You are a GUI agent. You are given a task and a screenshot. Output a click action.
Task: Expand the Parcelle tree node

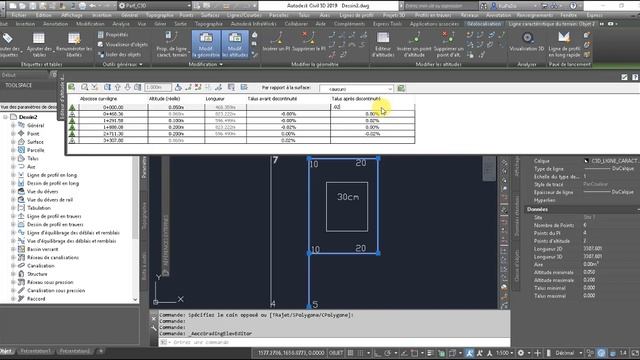coord(13,150)
